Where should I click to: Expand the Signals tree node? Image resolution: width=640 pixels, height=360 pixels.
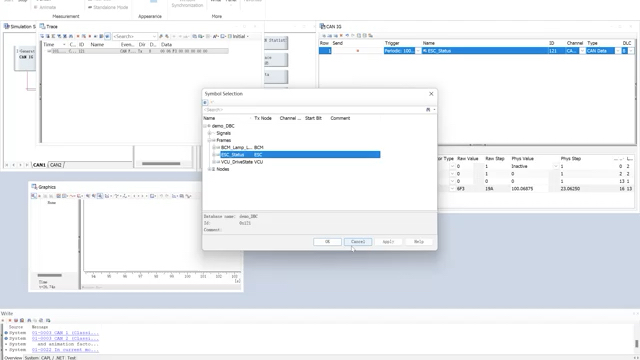click(209, 133)
